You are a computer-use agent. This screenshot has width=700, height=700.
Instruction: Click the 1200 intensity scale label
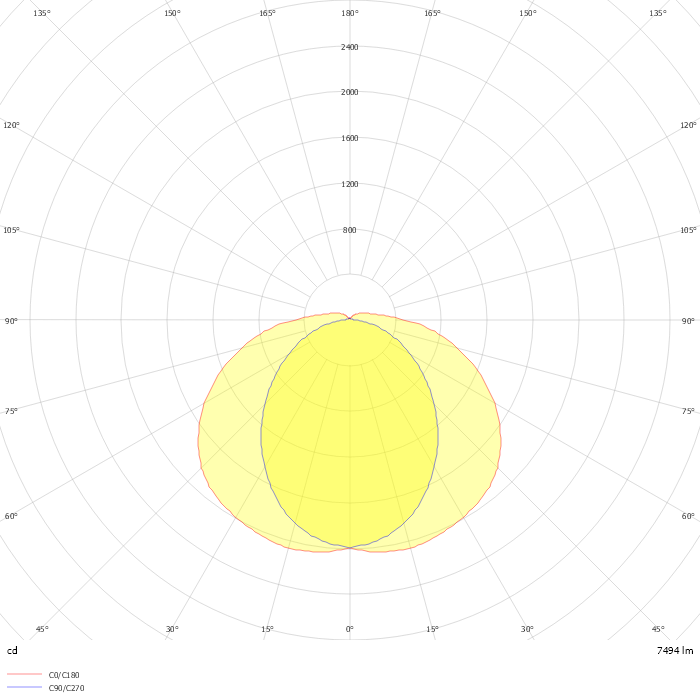tap(350, 184)
